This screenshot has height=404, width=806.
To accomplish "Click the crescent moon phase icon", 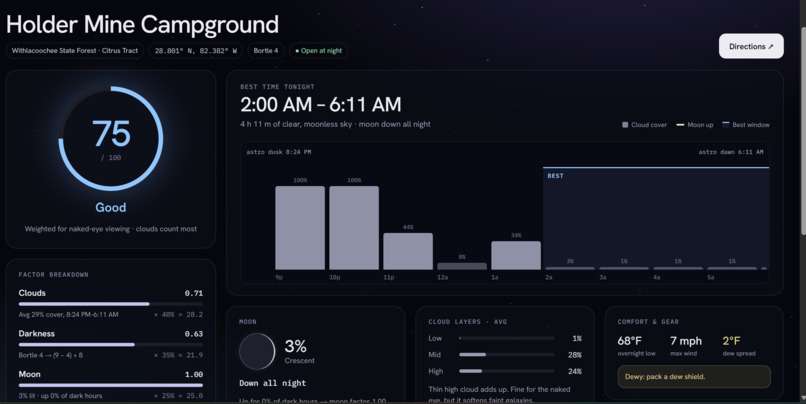I will (257, 352).
